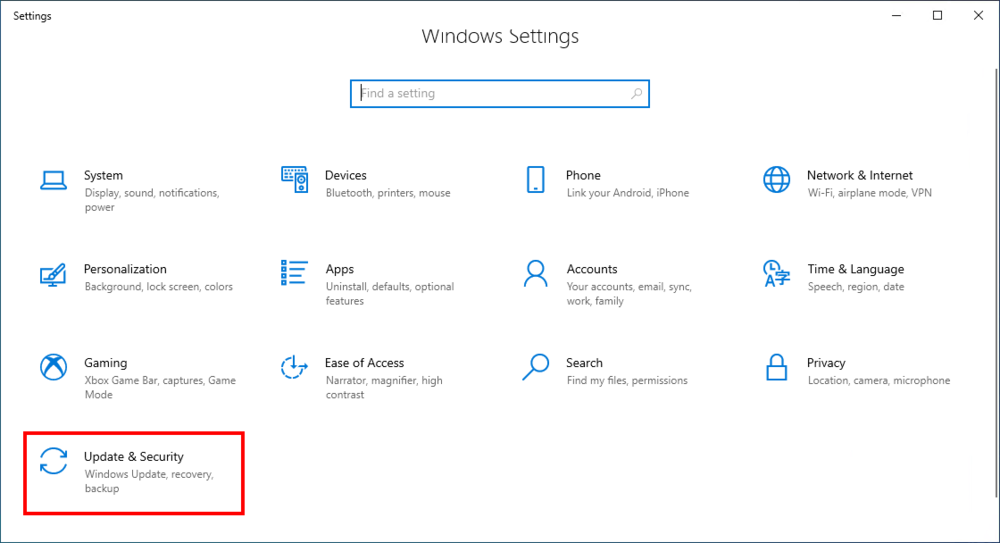This screenshot has height=543, width=1000.
Task: Open the Privacy padlock icon
Action: tap(776, 368)
